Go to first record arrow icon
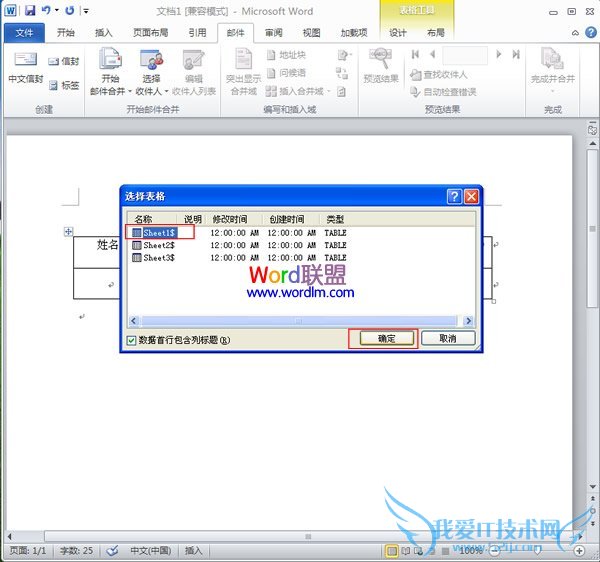600x562 pixels. [x=416, y=54]
